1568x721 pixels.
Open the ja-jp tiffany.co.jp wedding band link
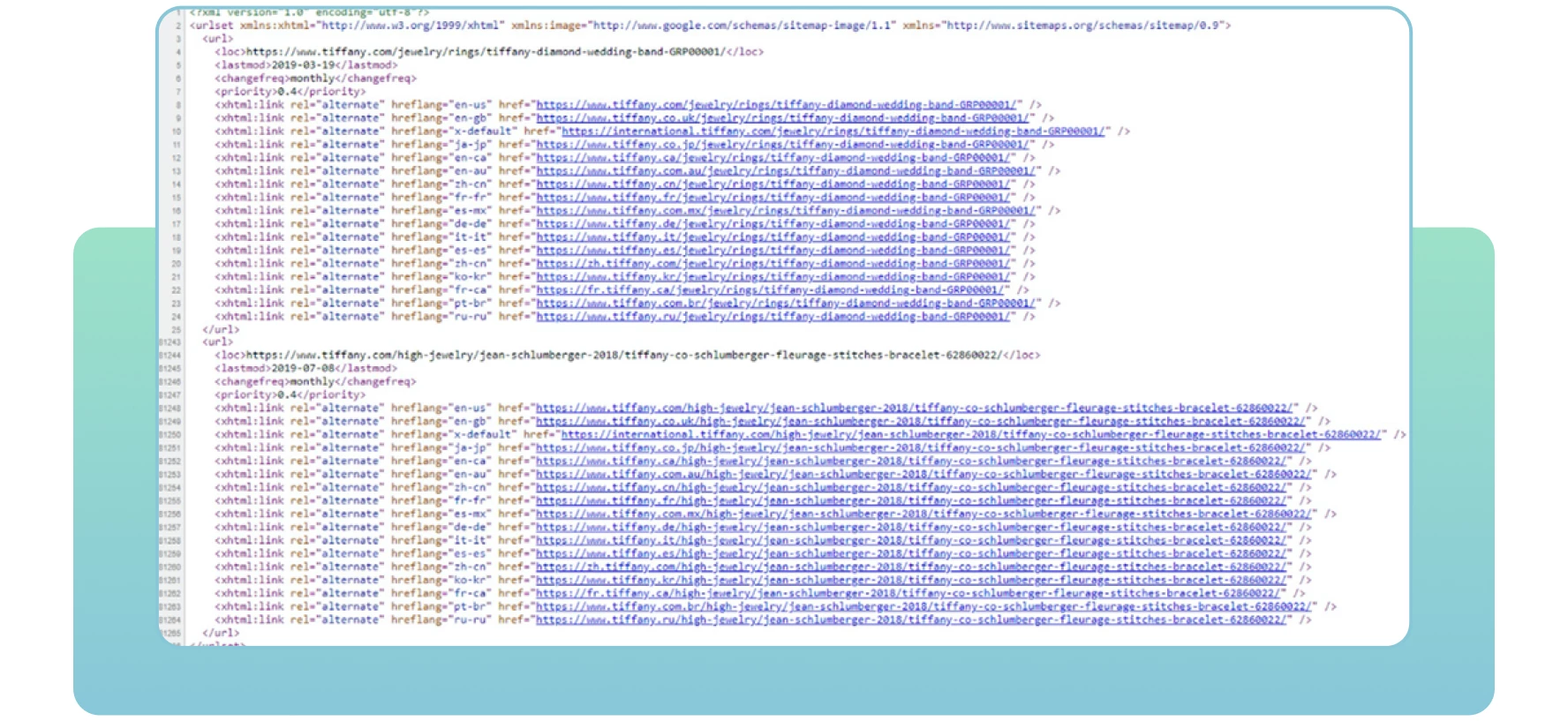point(782,144)
